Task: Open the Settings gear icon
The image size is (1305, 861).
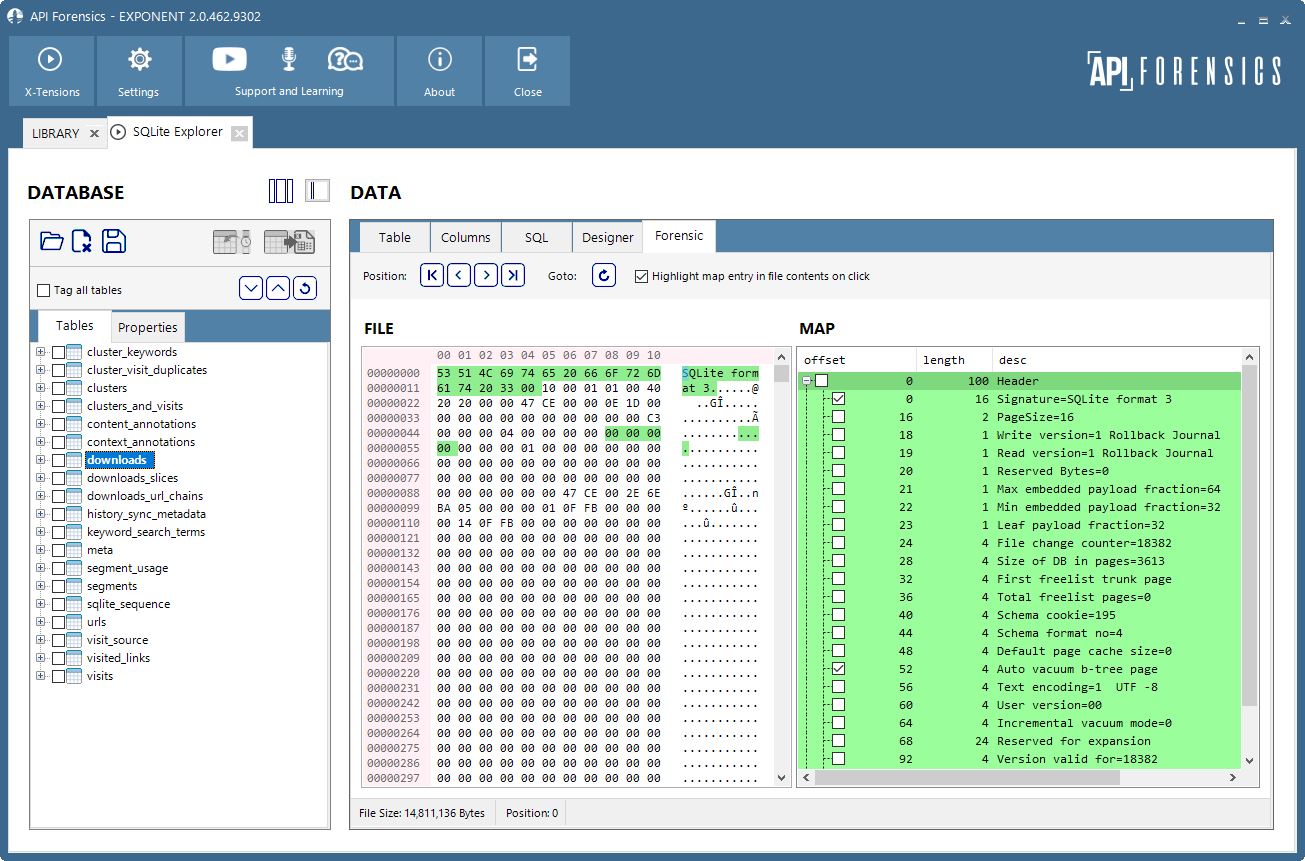Action: pyautogui.click(x=139, y=60)
